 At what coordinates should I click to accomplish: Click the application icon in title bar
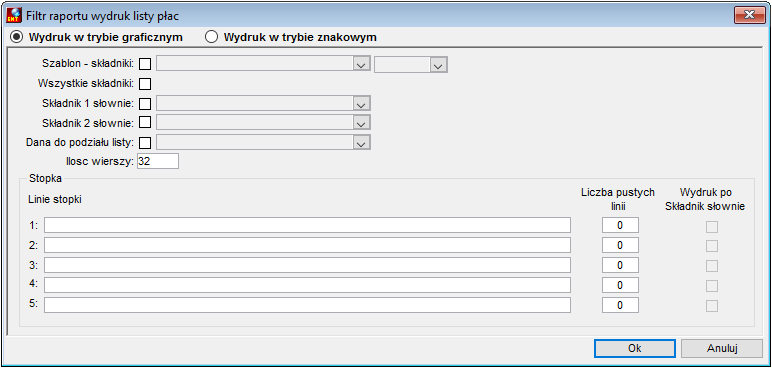tap(13, 15)
